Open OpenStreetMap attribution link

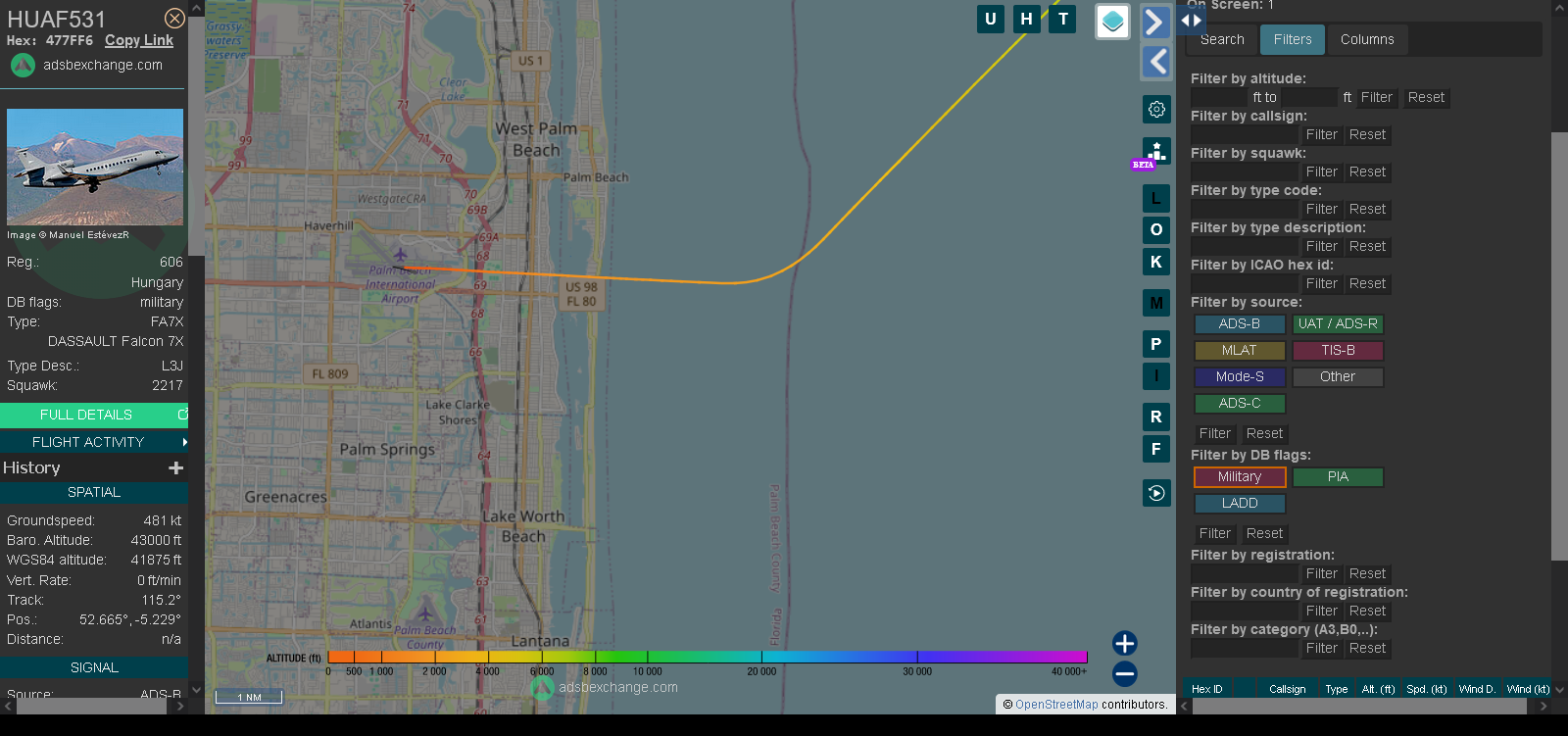1056,704
